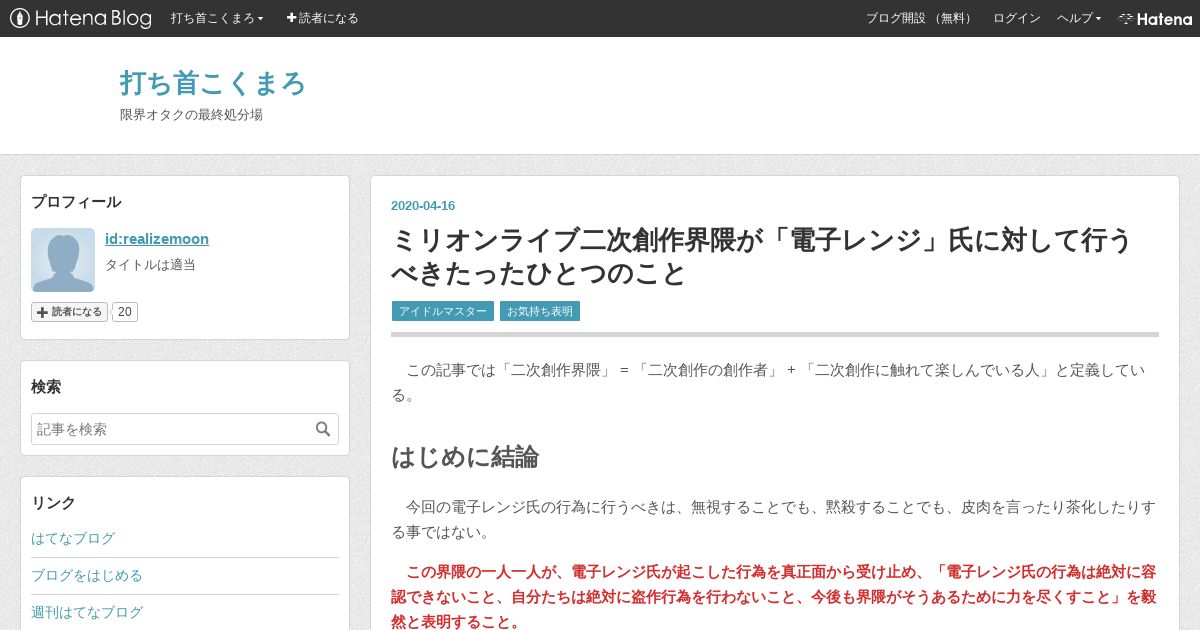The image size is (1200, 630).
Task: Open the Hatena logo on the right
Action: pyautogui.click(x=1155, y=18)
